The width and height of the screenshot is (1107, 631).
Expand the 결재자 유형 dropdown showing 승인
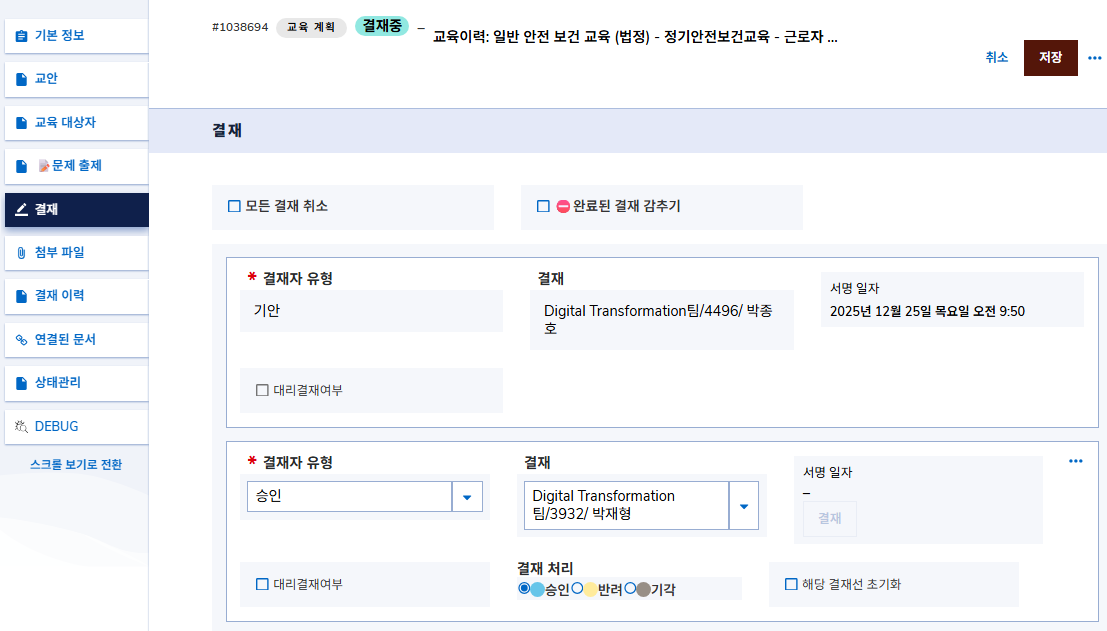[467, 497]
